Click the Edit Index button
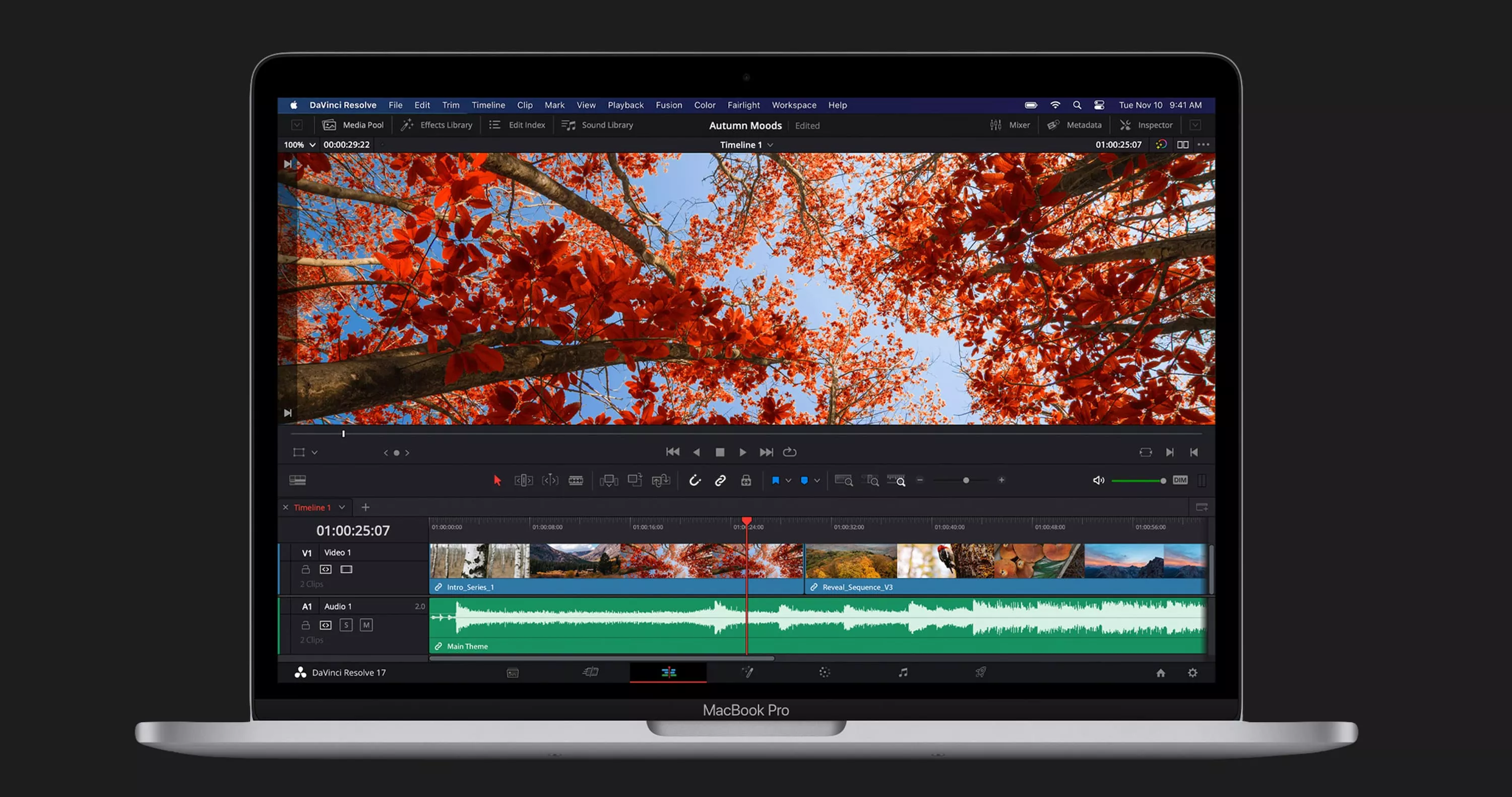Image resolution: width=1512 pixels, height=797 pixels. [x=518, y=124]
